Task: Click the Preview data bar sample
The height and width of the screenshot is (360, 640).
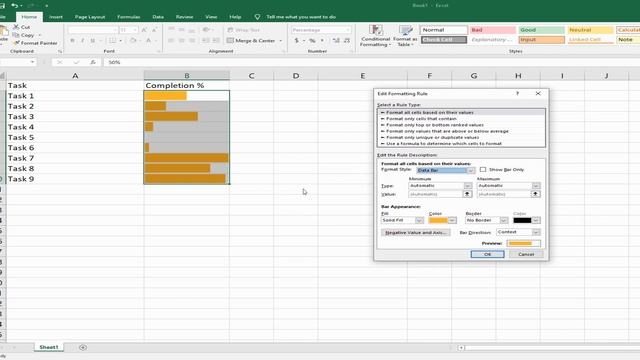Action: [x=523, y=243]
